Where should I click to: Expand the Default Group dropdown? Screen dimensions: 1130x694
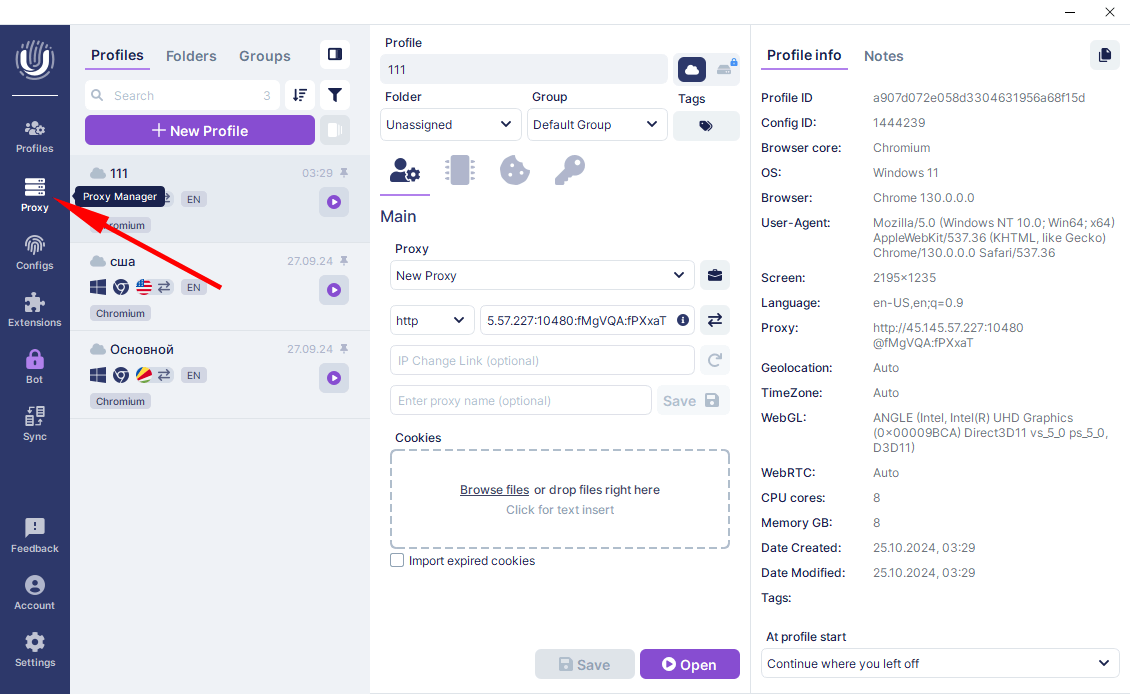[596, 125]
